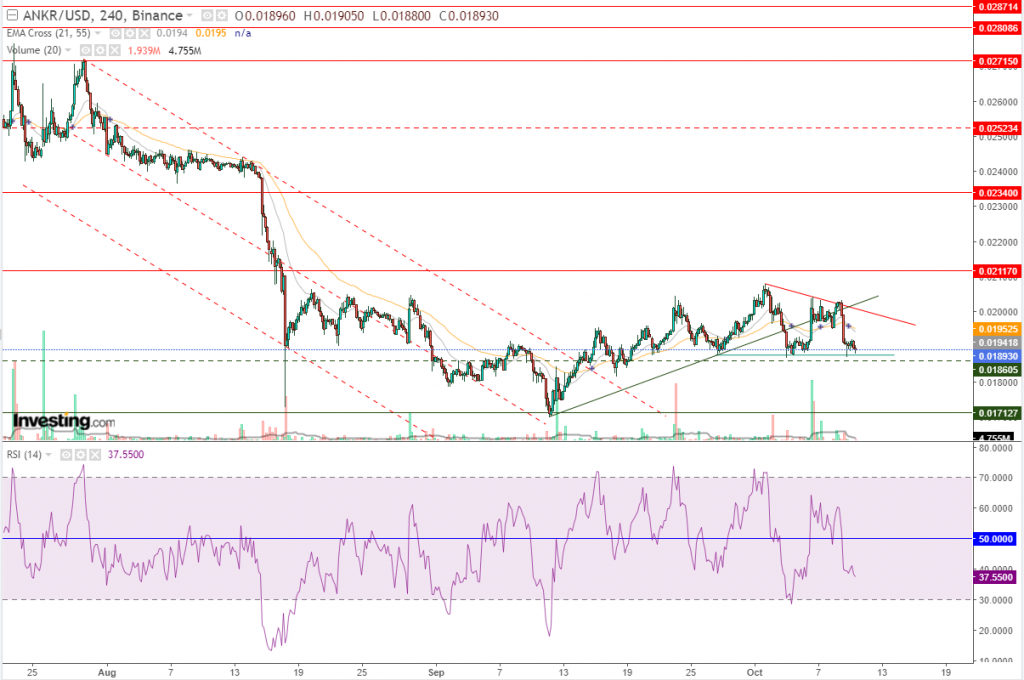Collapse the ANKR/USD legend with minus box
This screenshot has width=1024, height=680.
[x=12, y=15]
